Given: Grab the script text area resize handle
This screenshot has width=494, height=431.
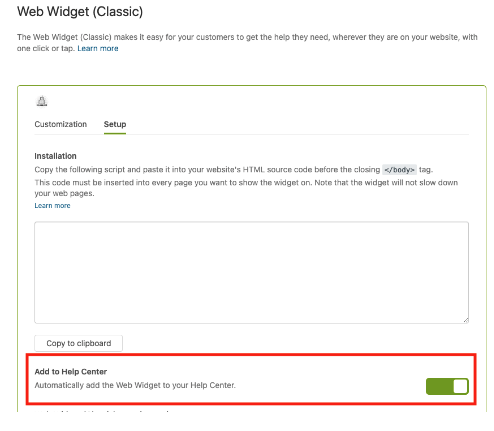Looking at the screenshot, I should (x=466, y=320).
